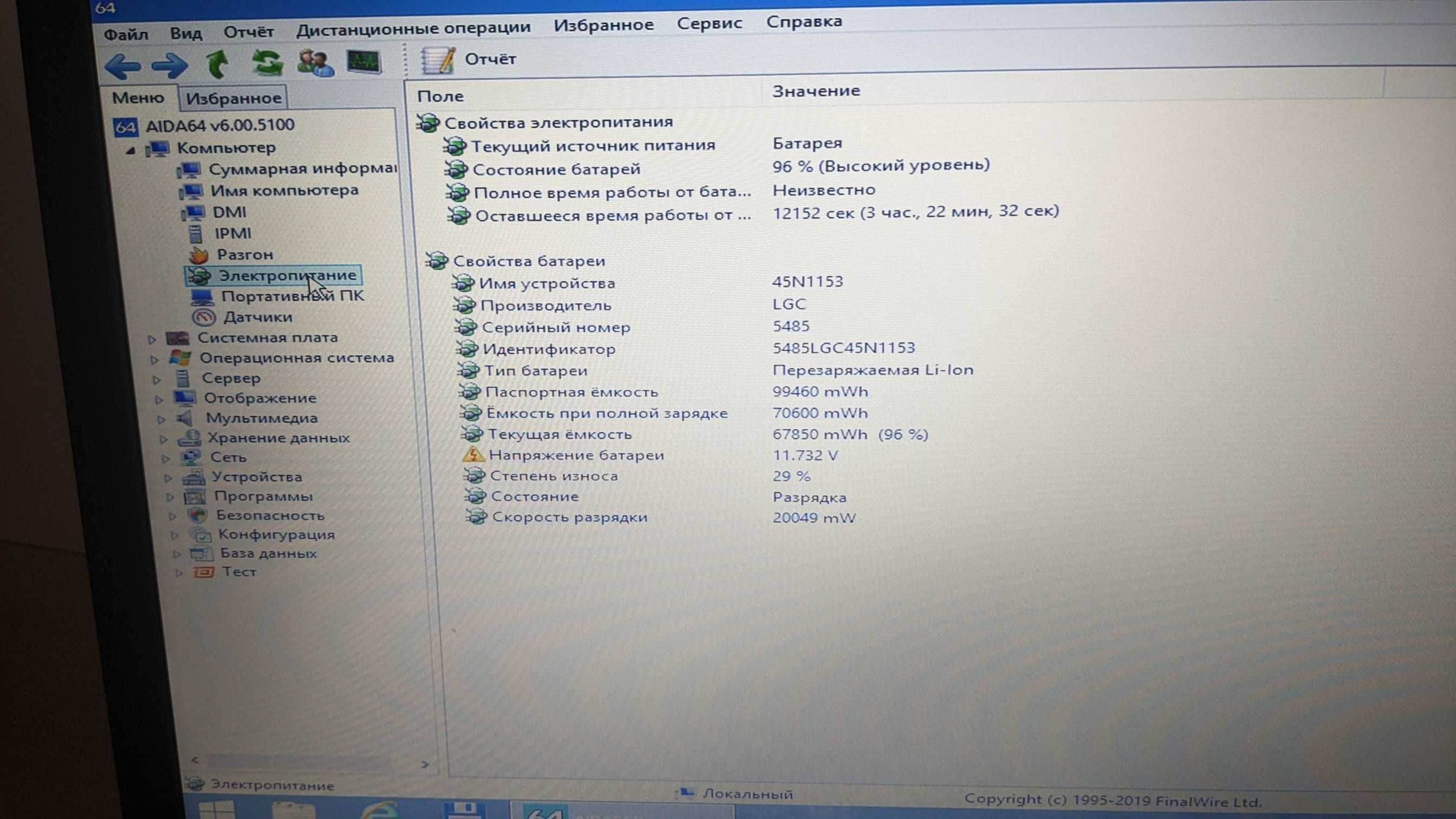Open the Отчёт menu in menu bar

tap(249, 31)
